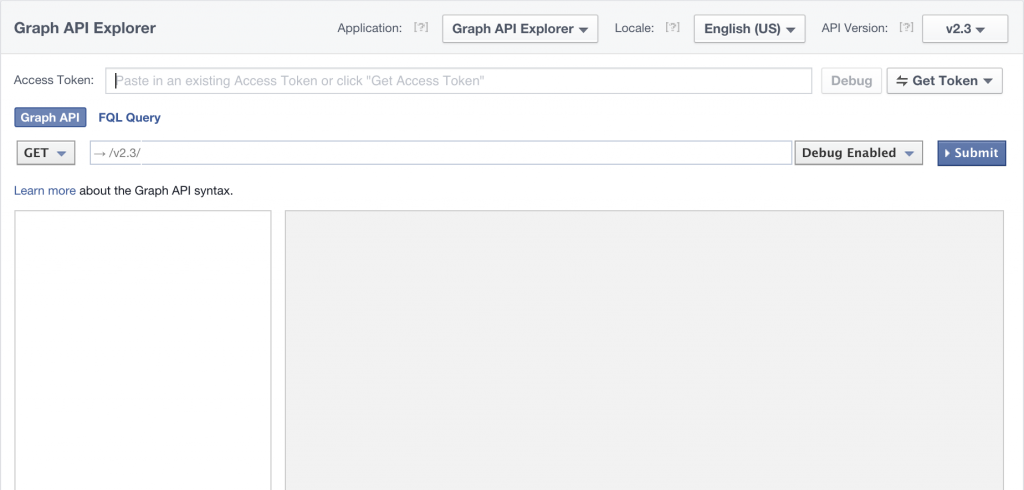
Task: Open the API Version v2.3 dropdown
Action: [x=965, y=29]
